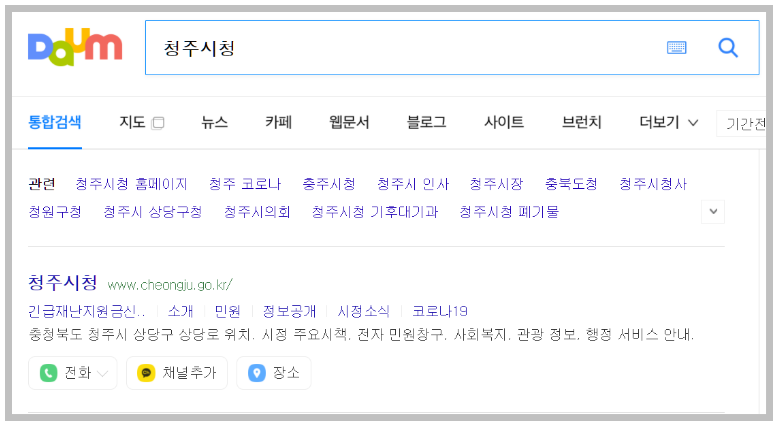Open the 시정소식 sublink
This screenshot has width=774, height=424.
pos(364,311)
